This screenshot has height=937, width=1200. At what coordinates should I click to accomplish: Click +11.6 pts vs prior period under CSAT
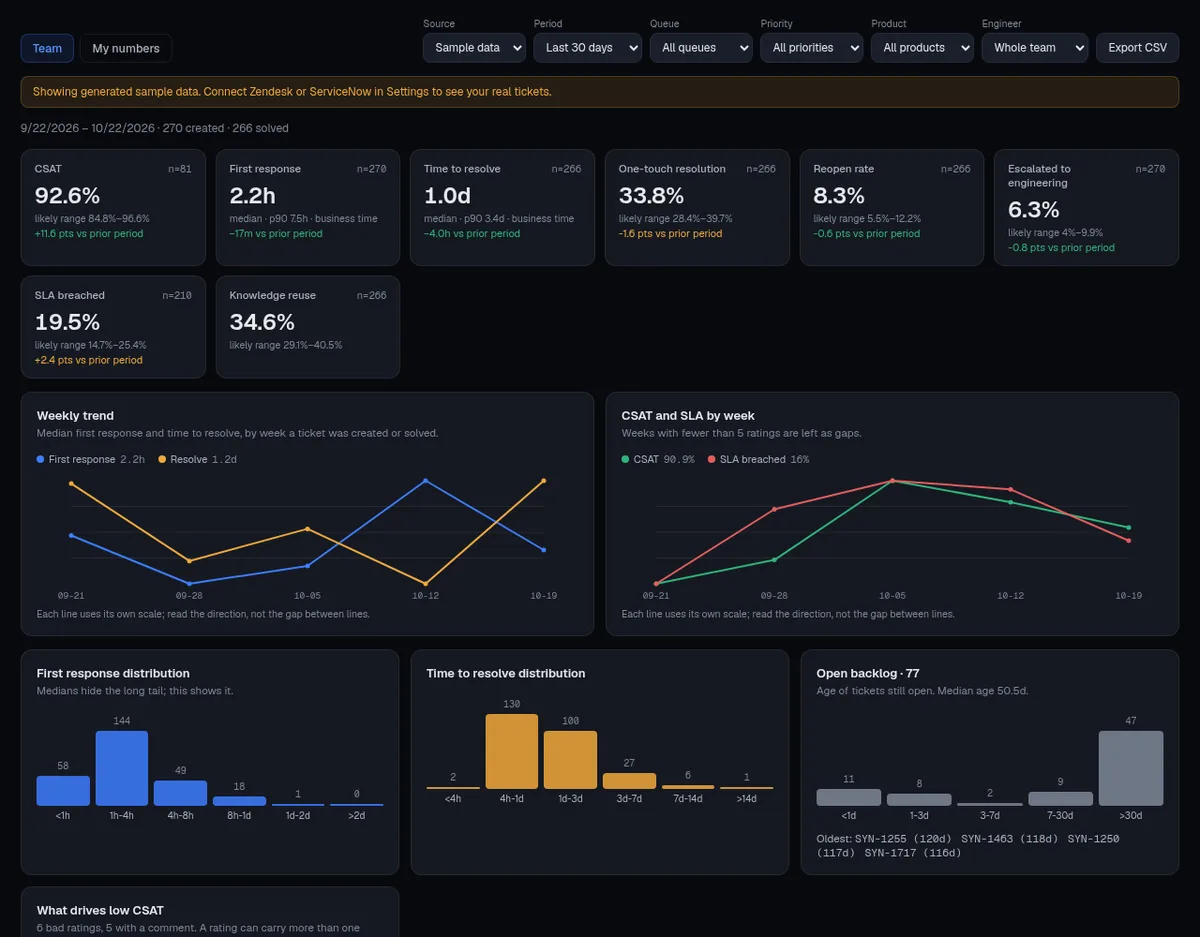point(89,233)
